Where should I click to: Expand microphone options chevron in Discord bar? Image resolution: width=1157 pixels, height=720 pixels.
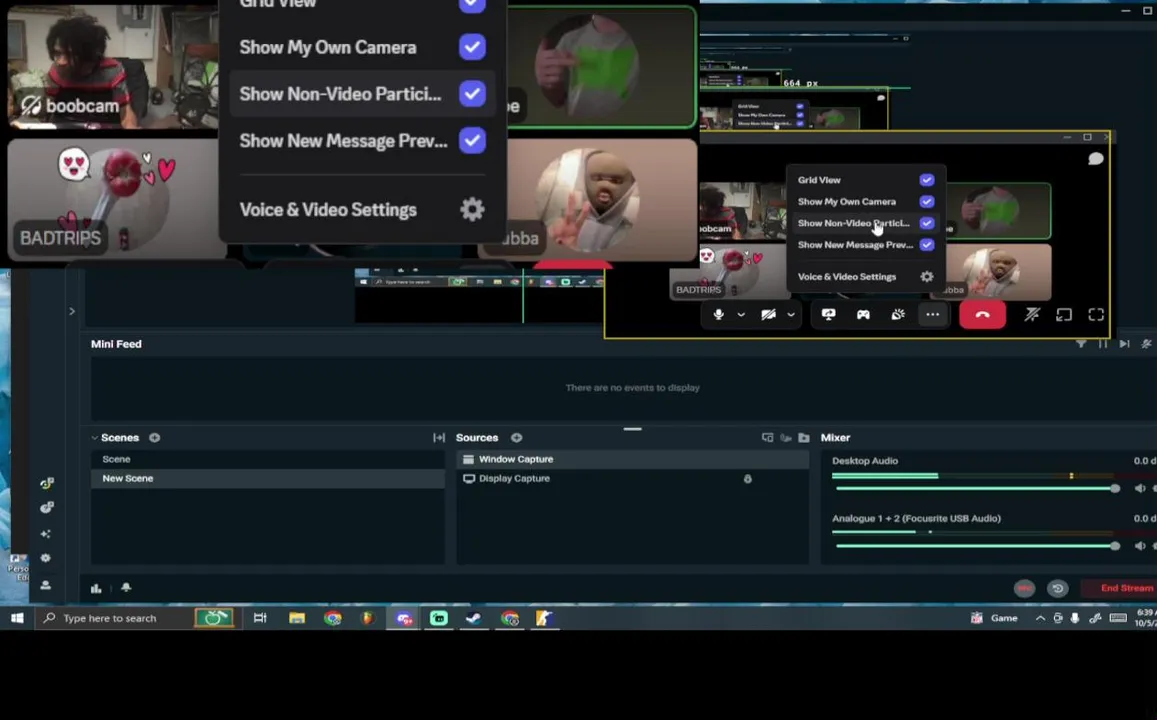coord(741,314)
